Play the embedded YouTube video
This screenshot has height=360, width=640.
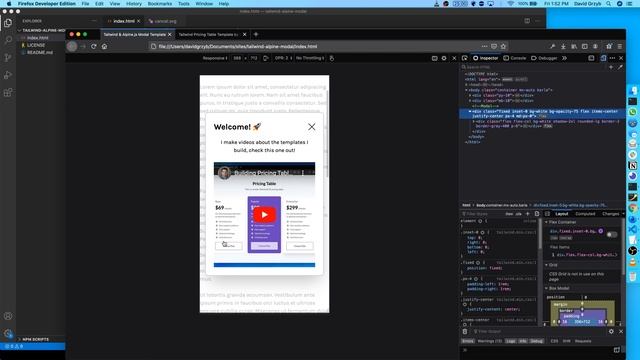(264, 215)
